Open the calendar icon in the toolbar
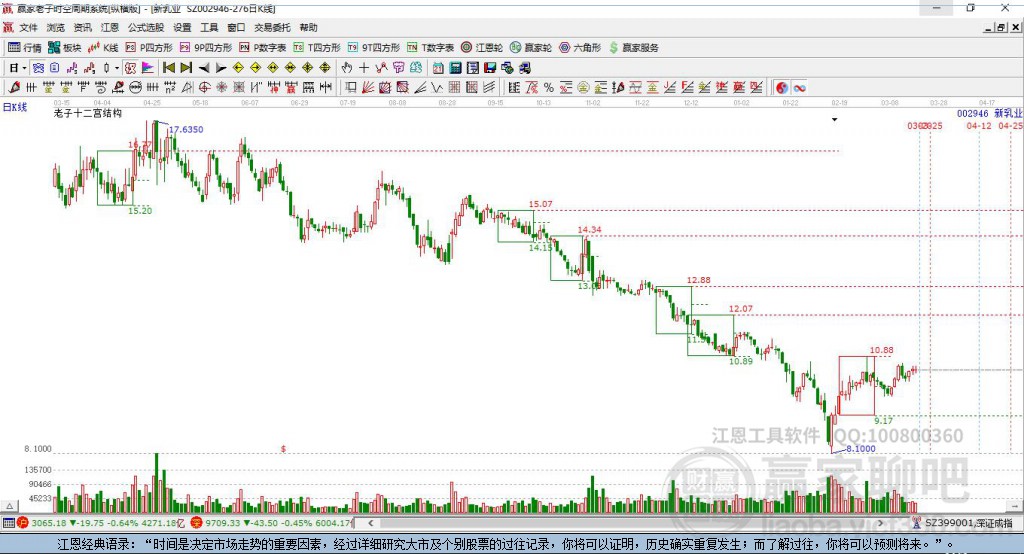The height and width of the screenshot is (554, 1024). [438, 68]
